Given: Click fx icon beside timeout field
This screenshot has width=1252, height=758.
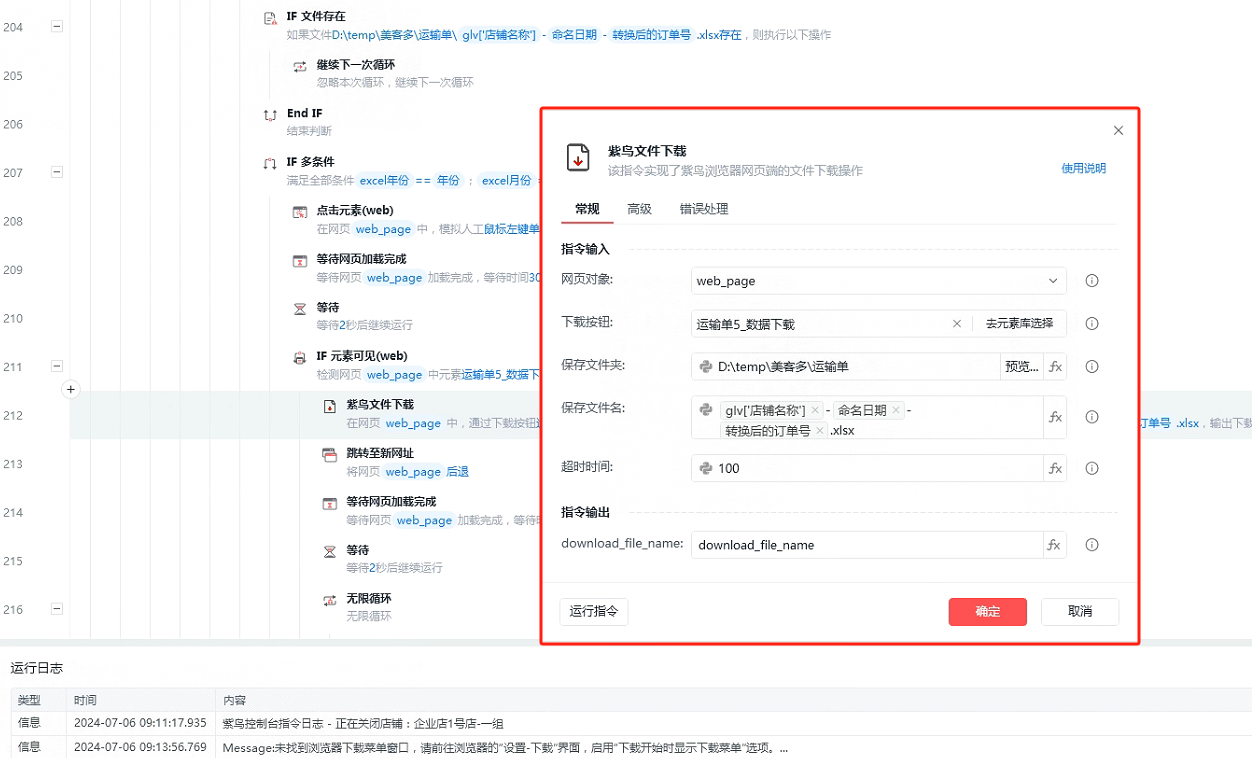Looking at the screenshot, I should [1055, 468].
